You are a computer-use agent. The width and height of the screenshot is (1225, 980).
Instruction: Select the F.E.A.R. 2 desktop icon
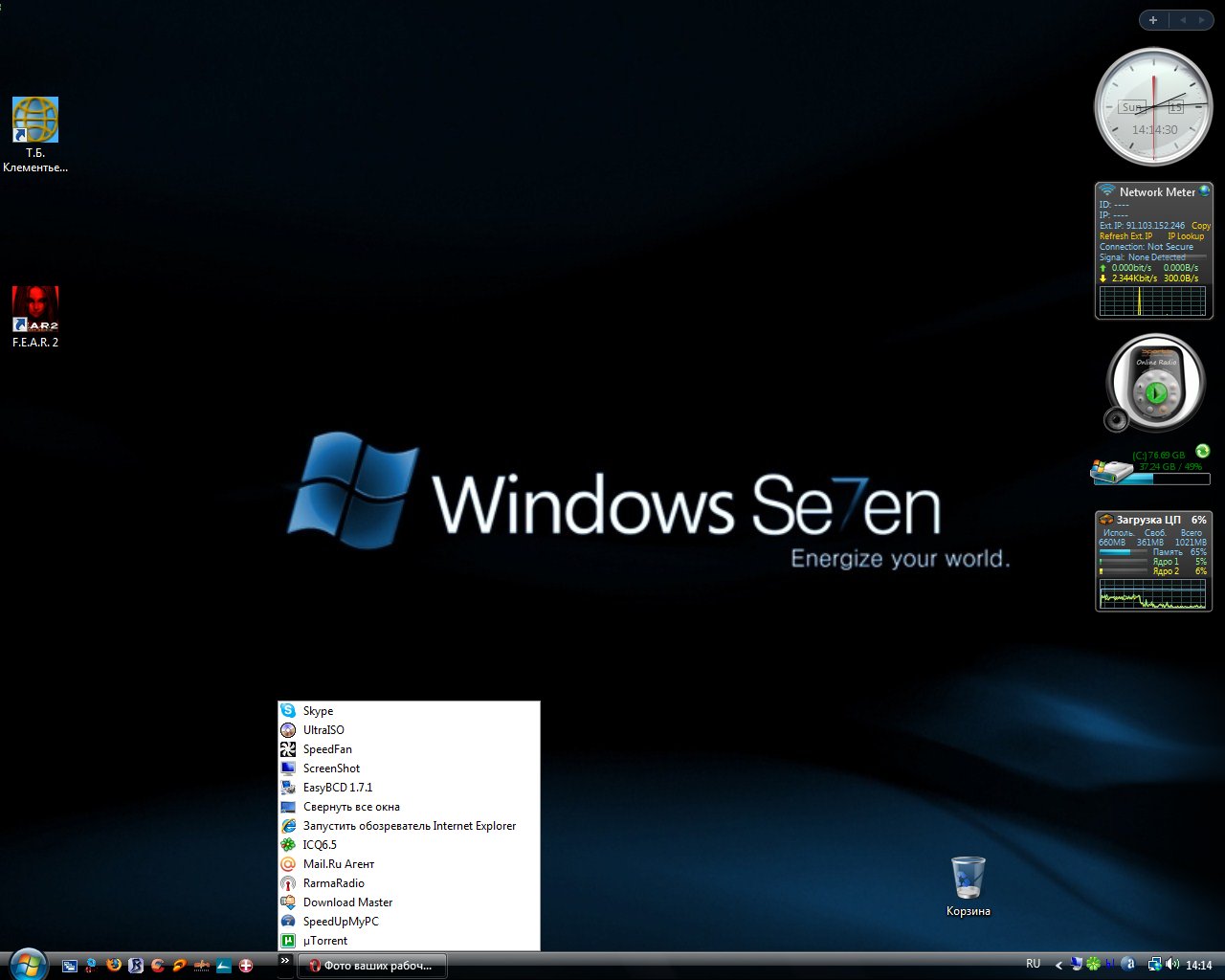point(35,317)
